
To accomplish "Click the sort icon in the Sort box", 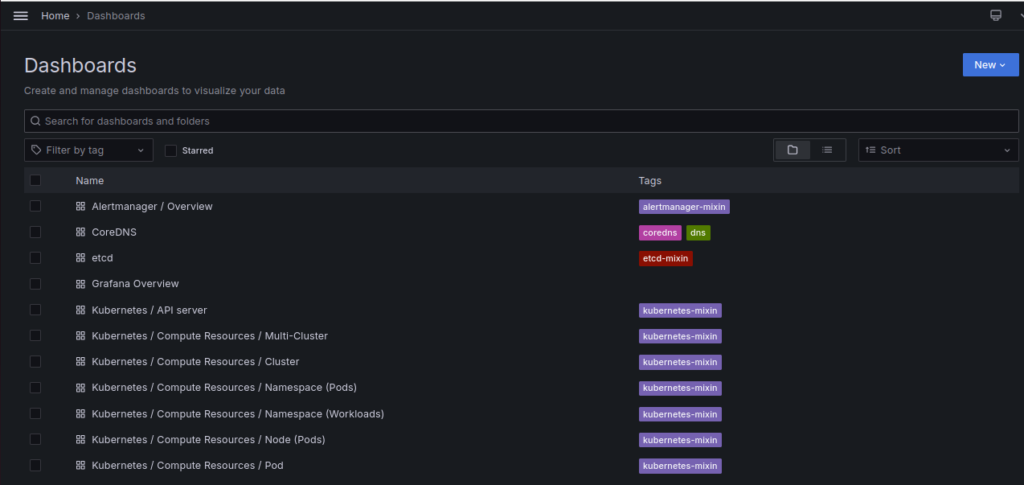I will coord(870,150).
